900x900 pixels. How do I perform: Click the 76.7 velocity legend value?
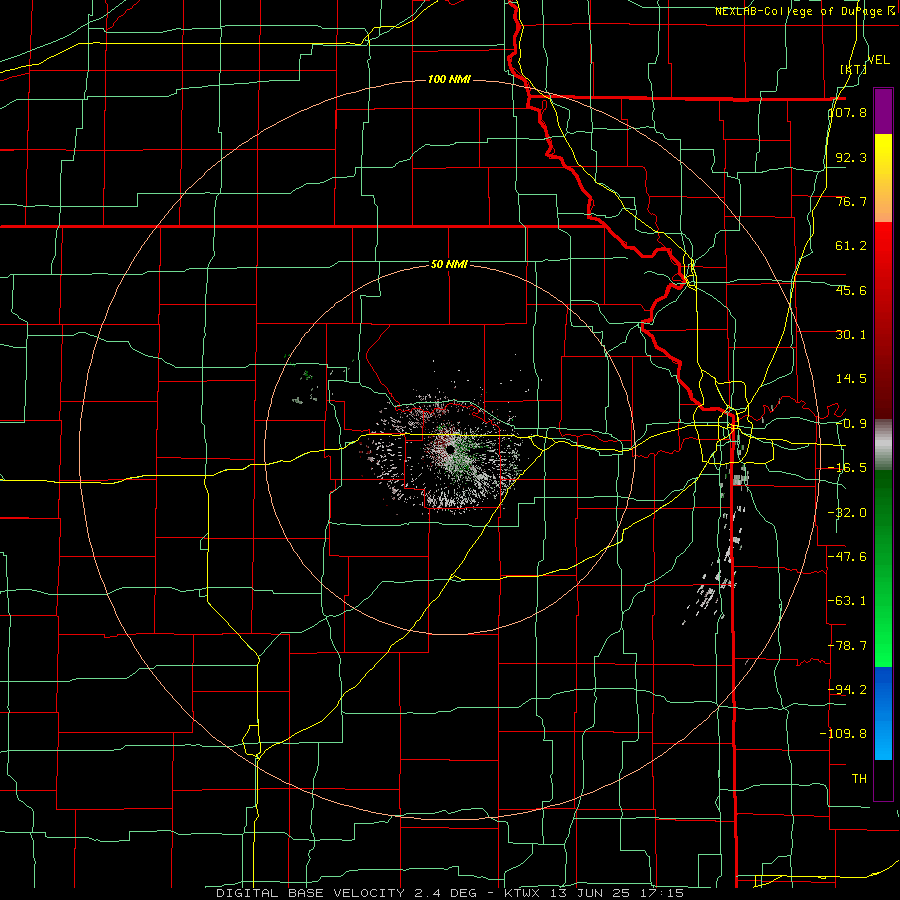coord(851,201)
